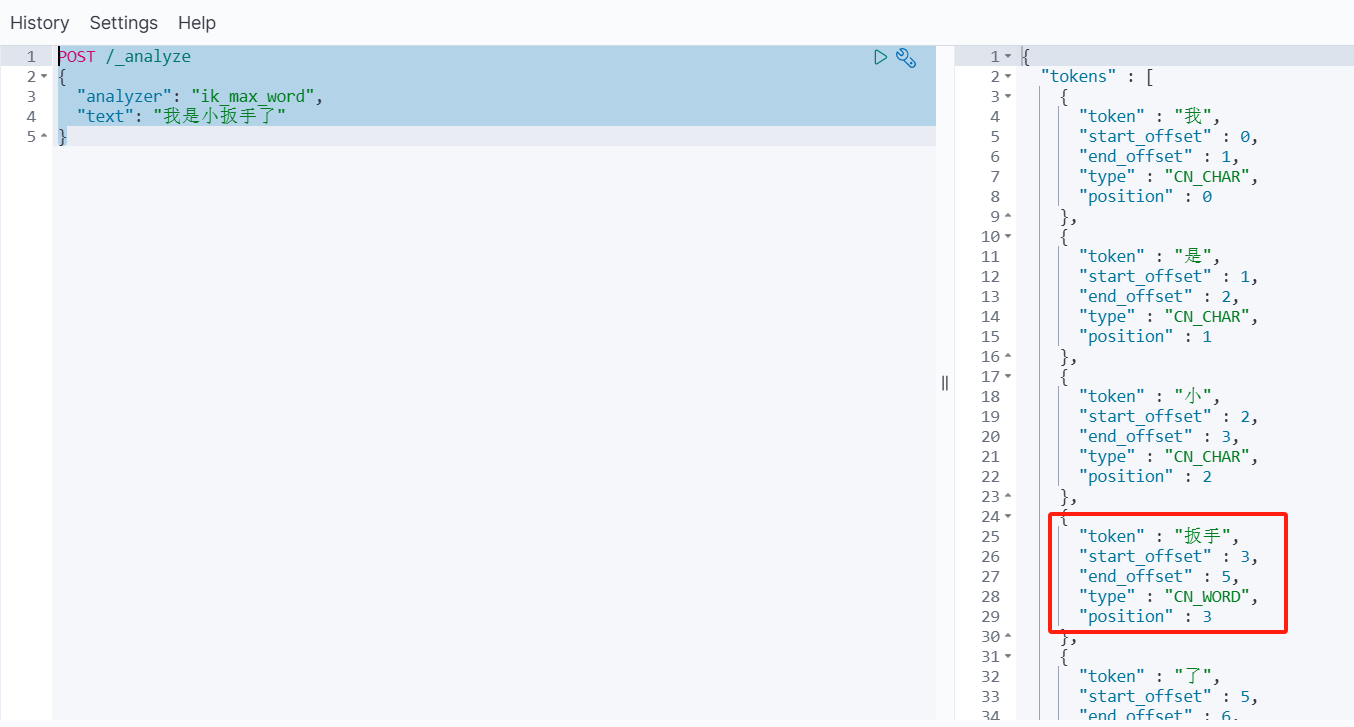Fold the first token object at response line 3

click(x=1008, y=97)
